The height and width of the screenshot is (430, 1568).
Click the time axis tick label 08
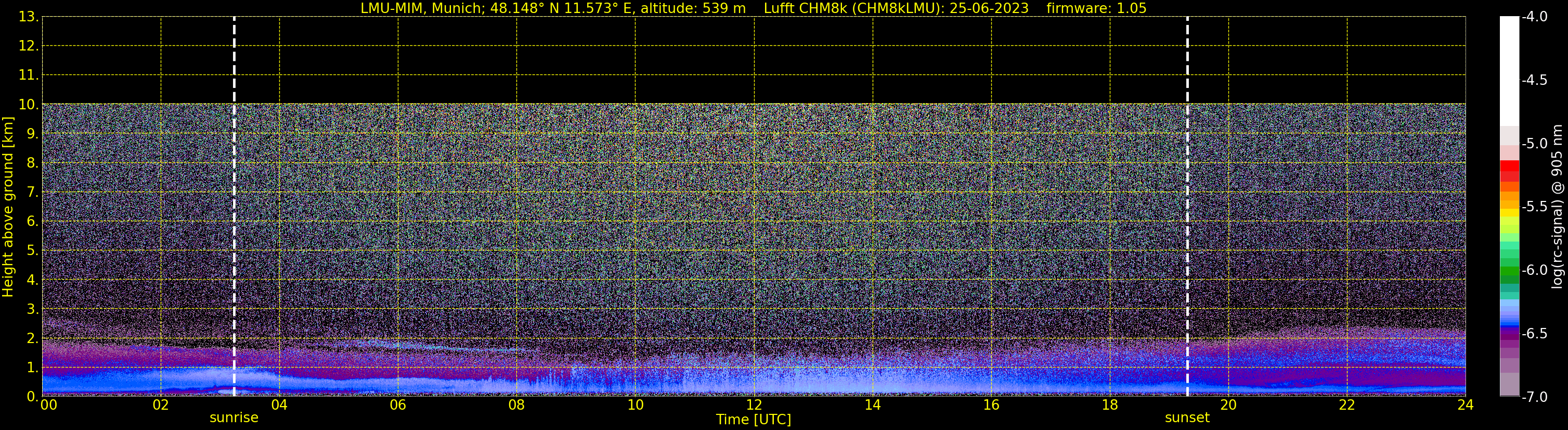click(x=517, y=405)
